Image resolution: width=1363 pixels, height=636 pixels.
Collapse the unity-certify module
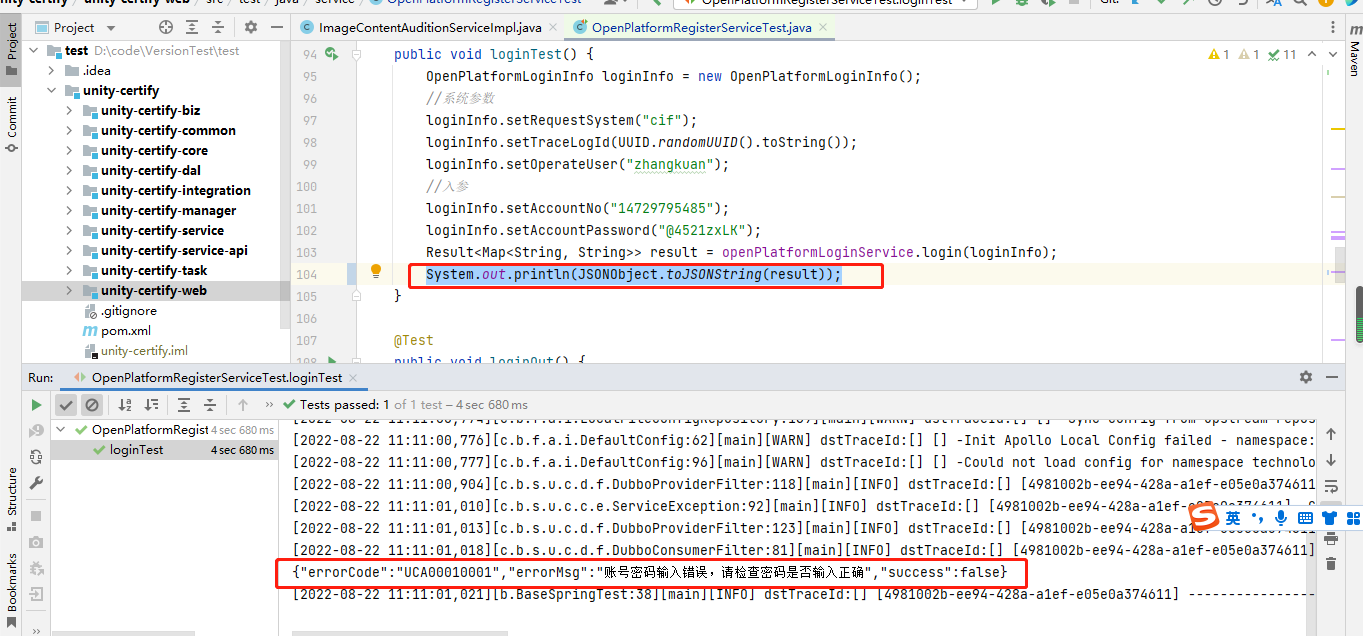(52, 90)
